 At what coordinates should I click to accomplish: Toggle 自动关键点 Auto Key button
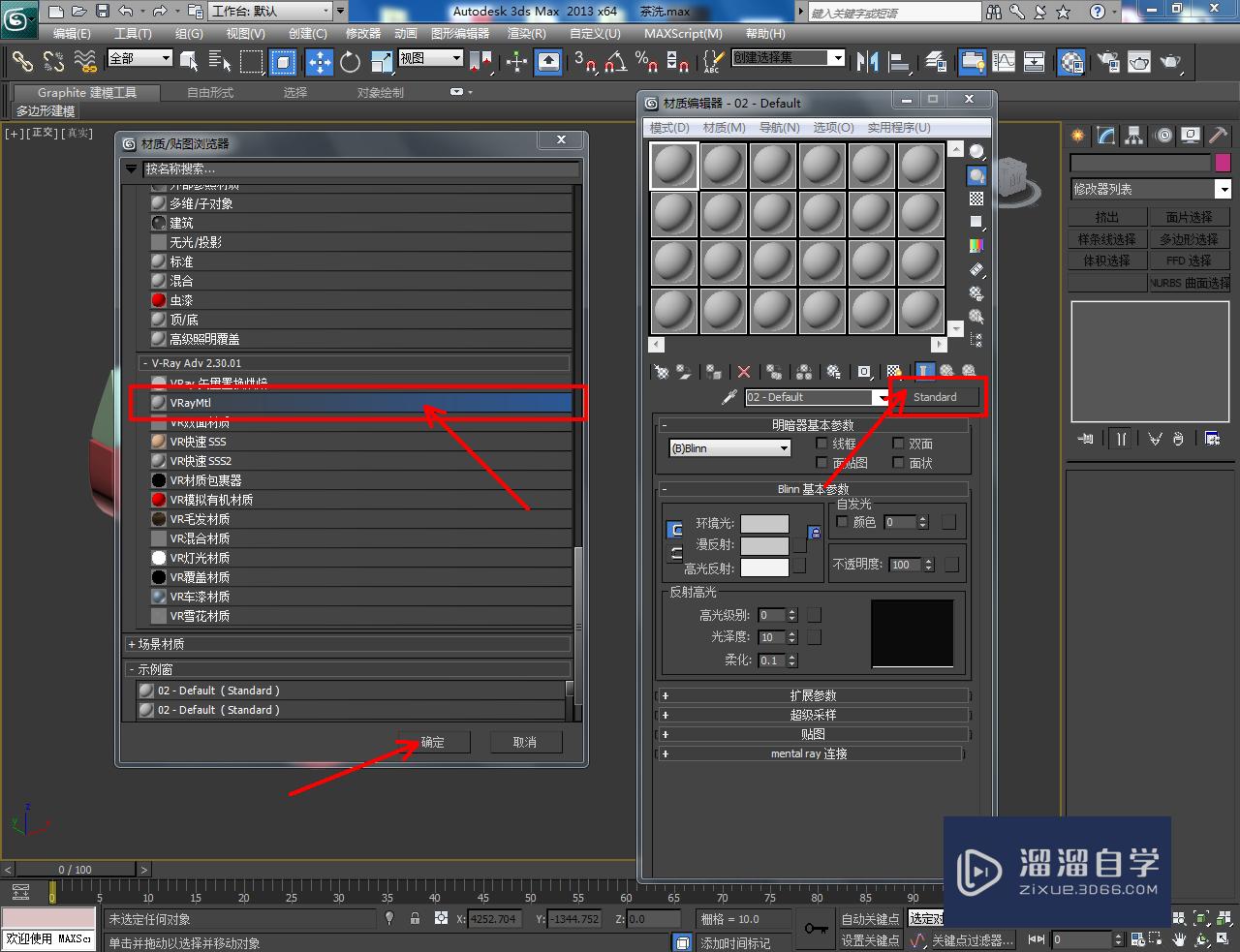[870, 919]
